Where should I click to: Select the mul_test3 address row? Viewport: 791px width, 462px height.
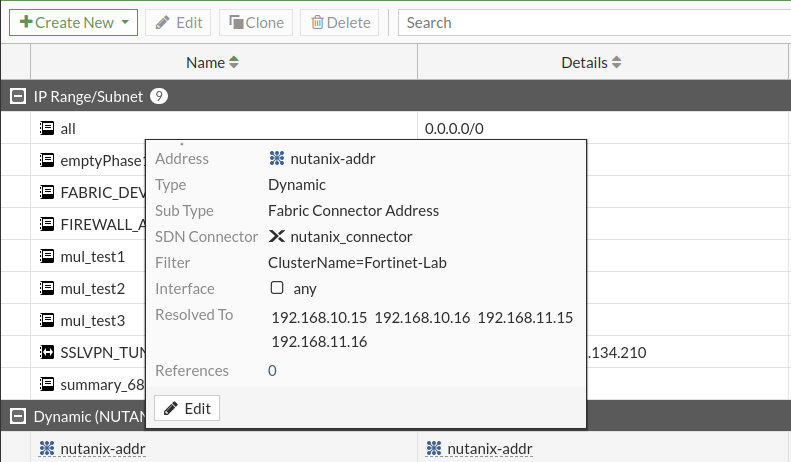click(x=93, y=321)
